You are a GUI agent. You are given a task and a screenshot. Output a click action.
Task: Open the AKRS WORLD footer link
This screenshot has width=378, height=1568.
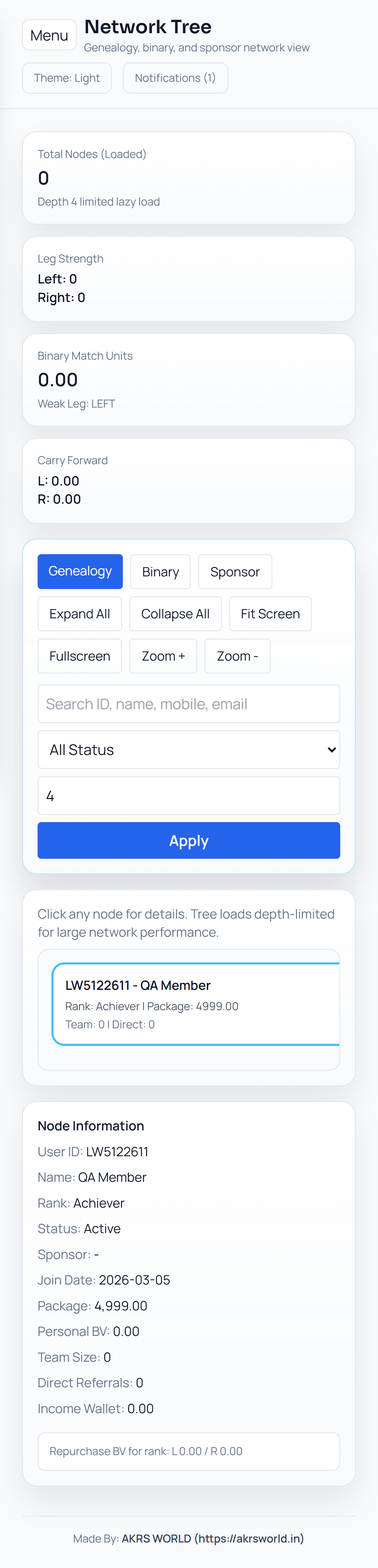(212, 1538)
